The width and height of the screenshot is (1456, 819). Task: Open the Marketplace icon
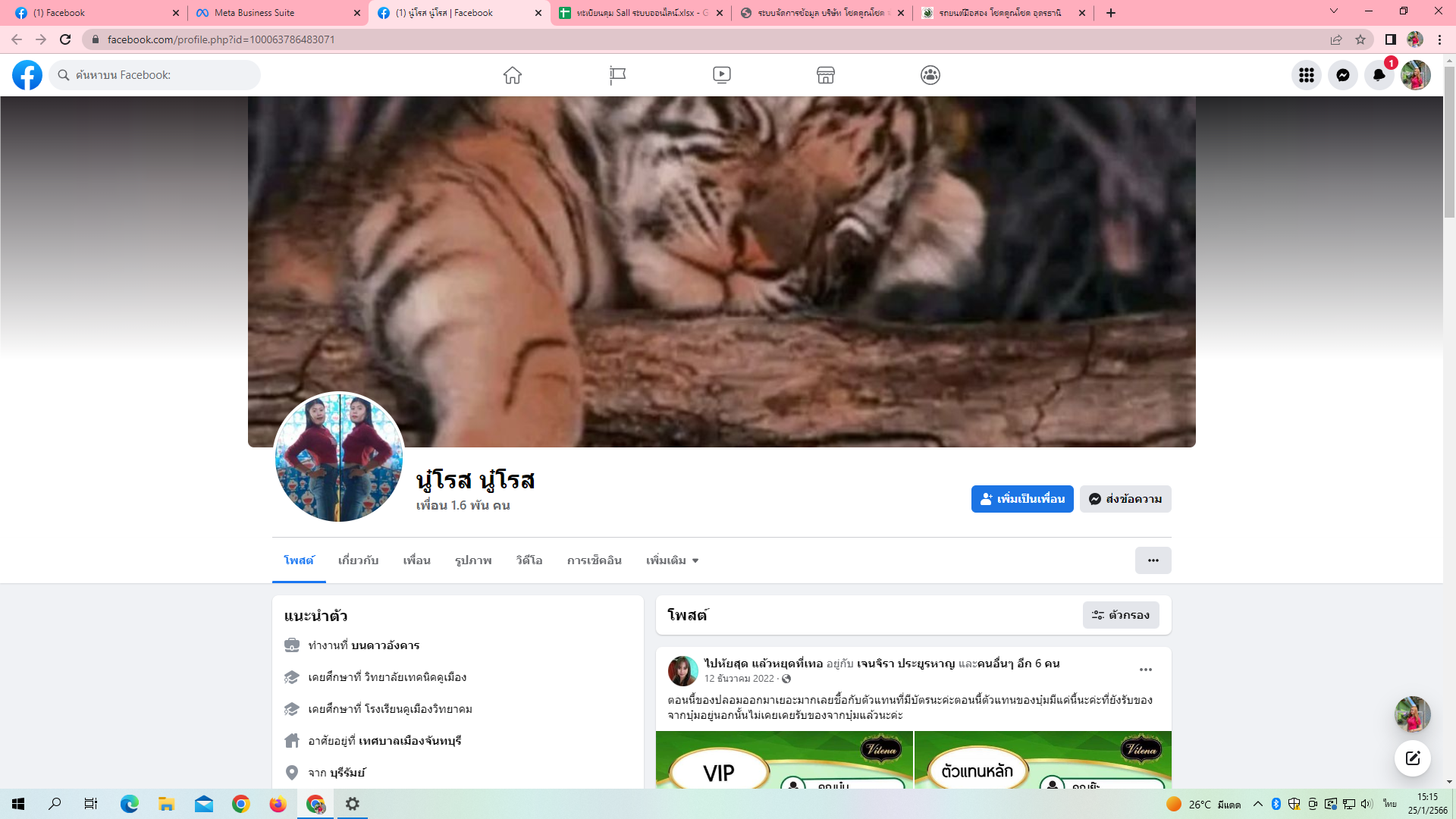(x=826, y=75)
